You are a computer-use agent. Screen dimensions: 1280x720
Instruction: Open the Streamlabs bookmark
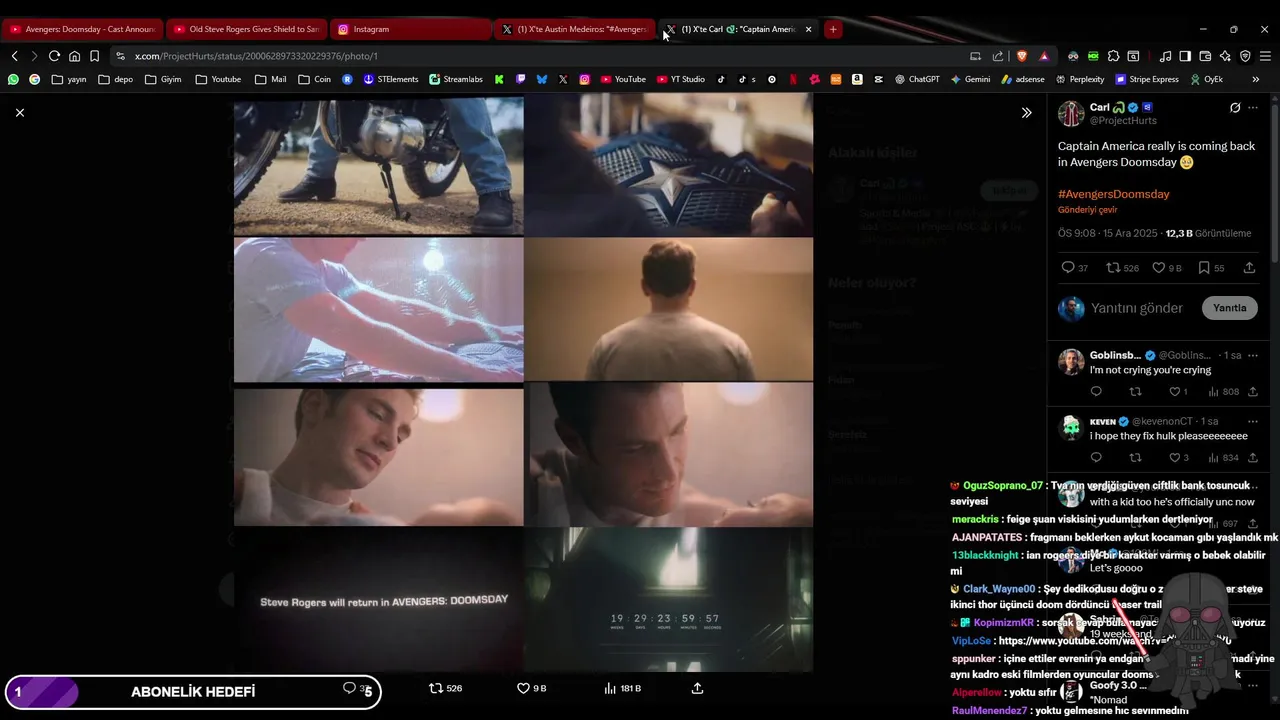456,79
